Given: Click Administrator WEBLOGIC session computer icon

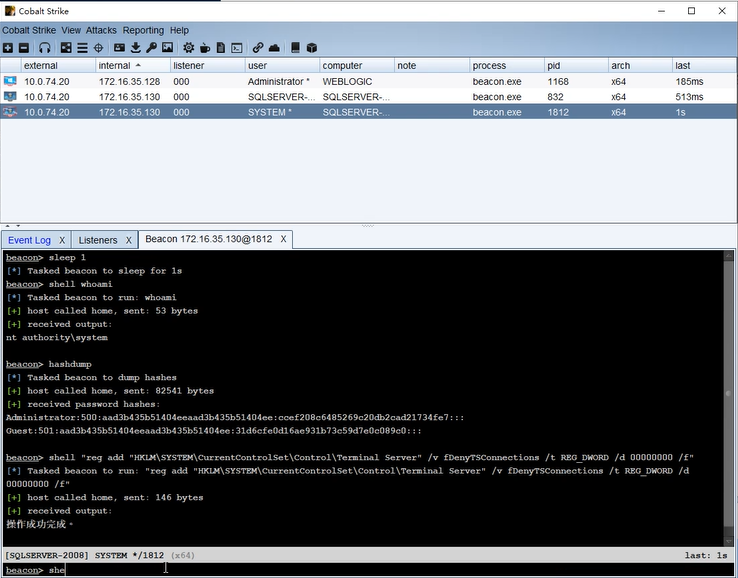Looking at the screenshot, I should click(10, 81).
